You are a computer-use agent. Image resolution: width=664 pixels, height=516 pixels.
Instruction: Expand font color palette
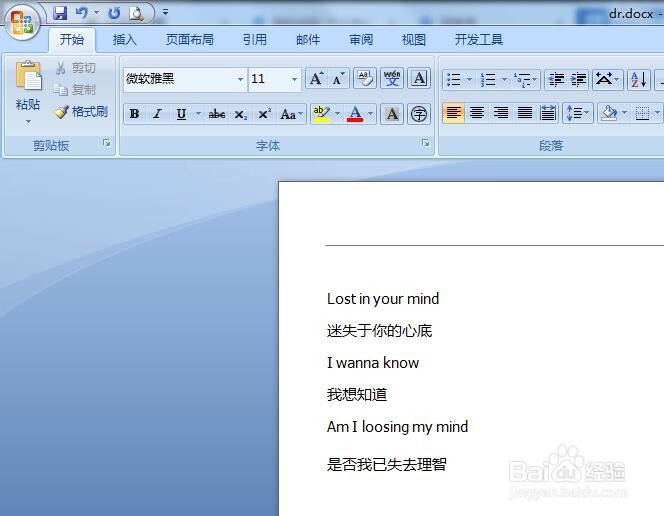click(371, 113)
